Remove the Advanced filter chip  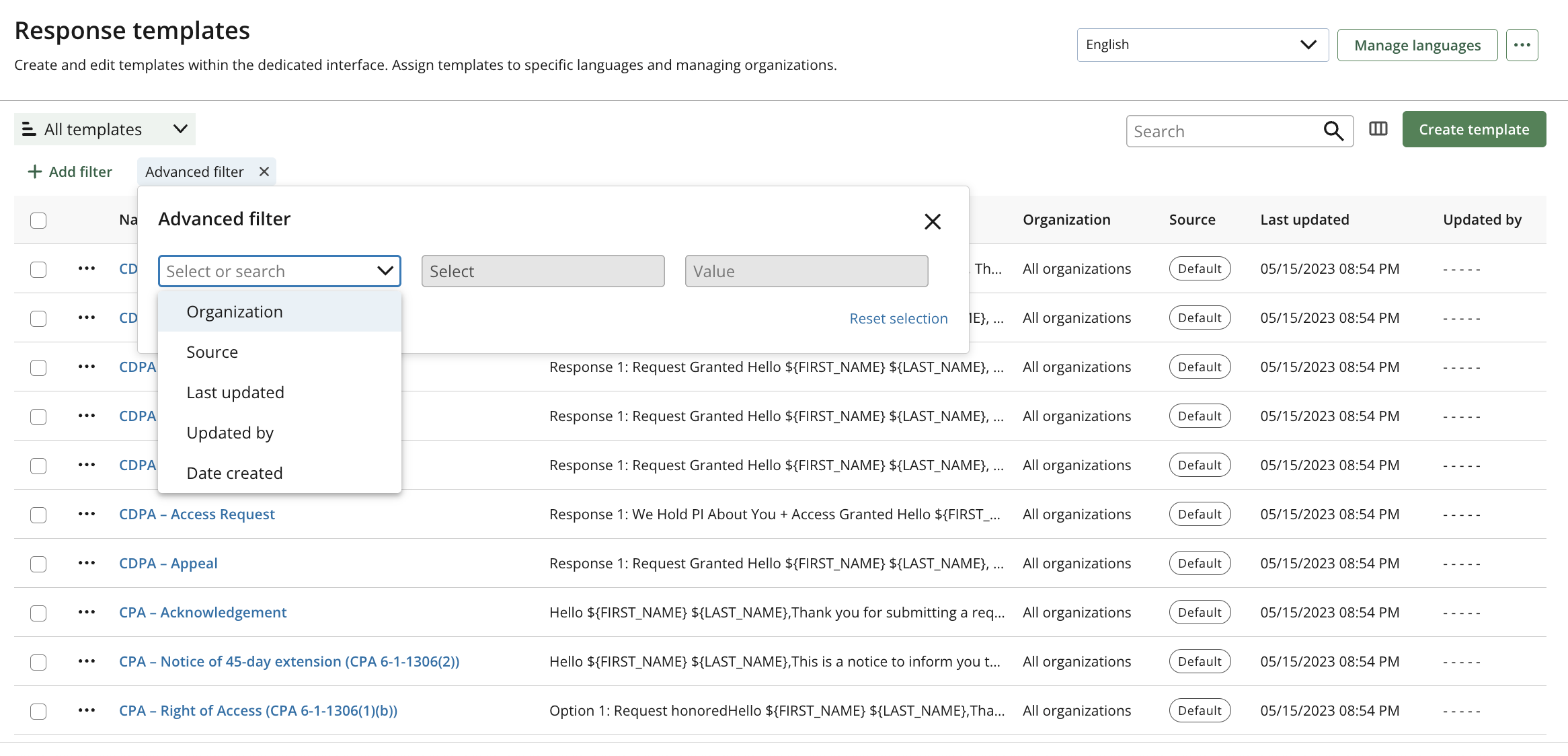tap(264, 172)
